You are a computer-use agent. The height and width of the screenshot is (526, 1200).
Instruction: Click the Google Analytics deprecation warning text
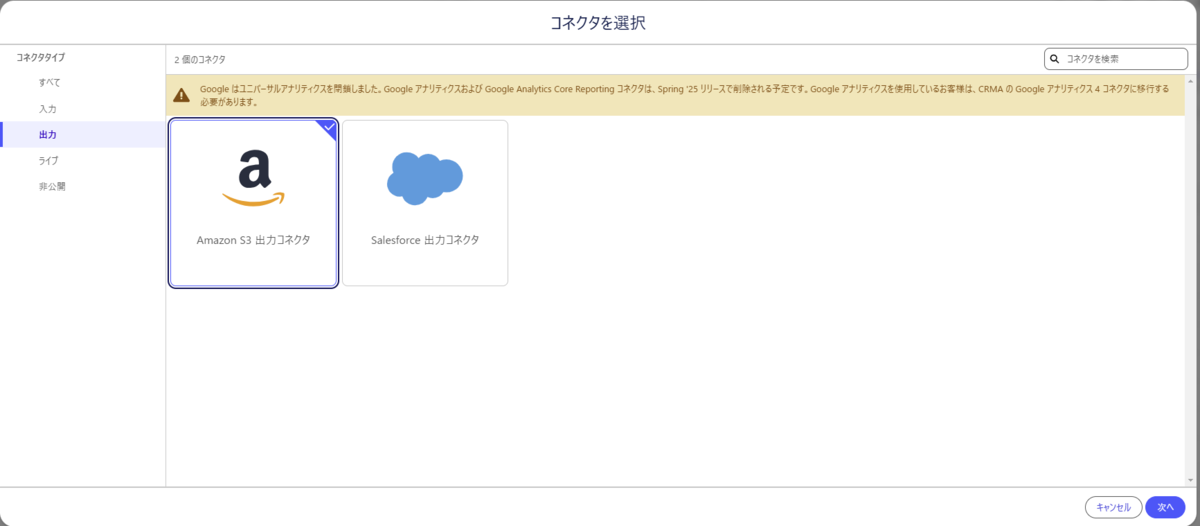pyautogui.click(x=684, y=95)
